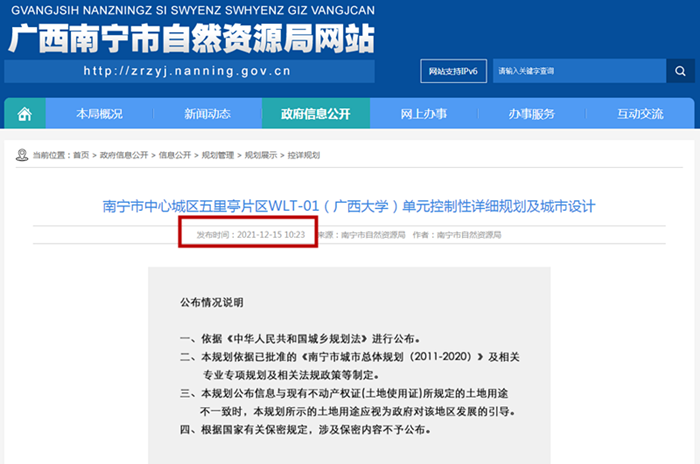Click the header text GVANGJSIH NANZNINGZ SI

point(193,10)
